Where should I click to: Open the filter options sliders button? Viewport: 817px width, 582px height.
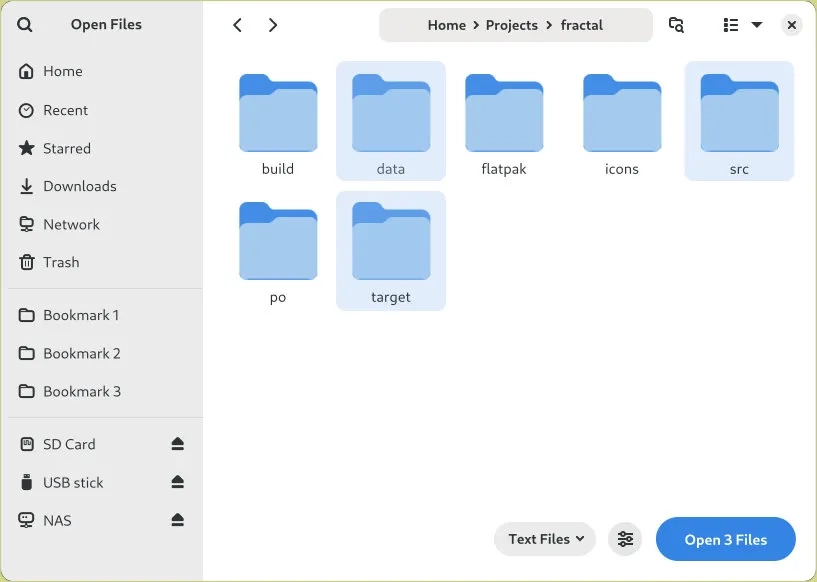[x=625, y=539]
